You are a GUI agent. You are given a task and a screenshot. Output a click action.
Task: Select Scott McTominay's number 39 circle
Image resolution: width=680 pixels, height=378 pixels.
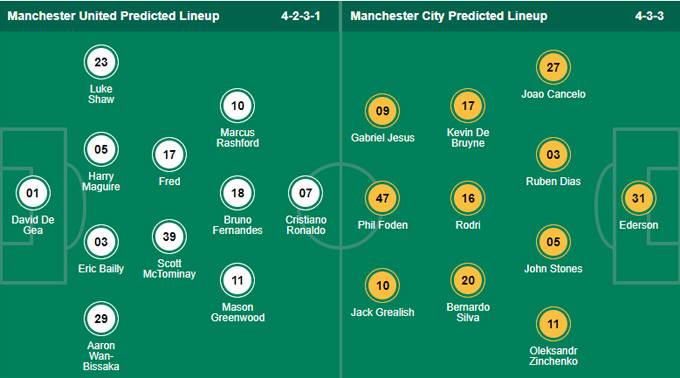tap(169, 237)
